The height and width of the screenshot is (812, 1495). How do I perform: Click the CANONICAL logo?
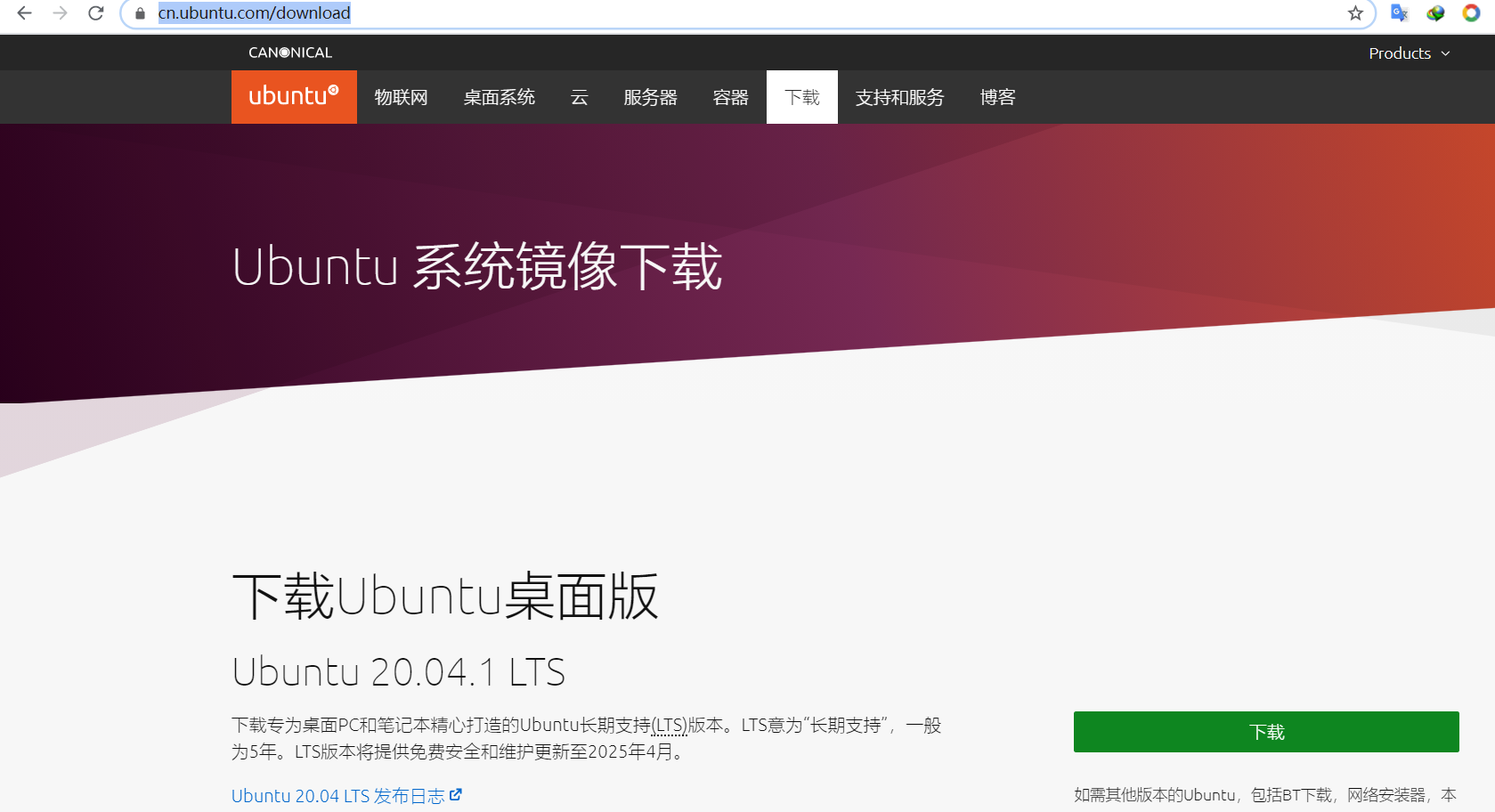[289, 52]
